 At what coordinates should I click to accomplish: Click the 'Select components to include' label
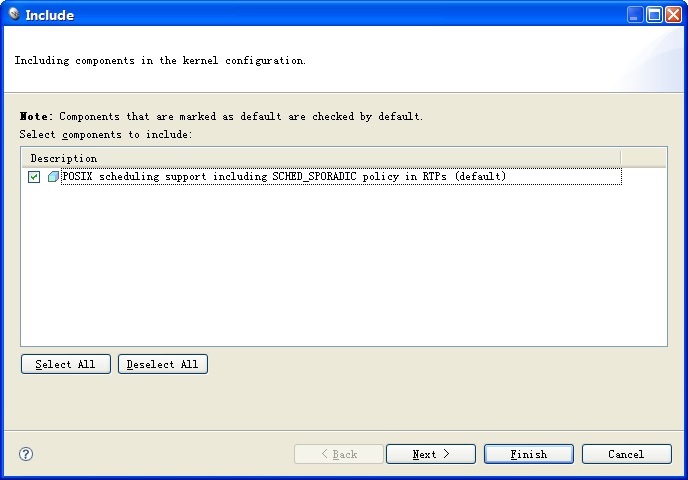coord(106,134)
